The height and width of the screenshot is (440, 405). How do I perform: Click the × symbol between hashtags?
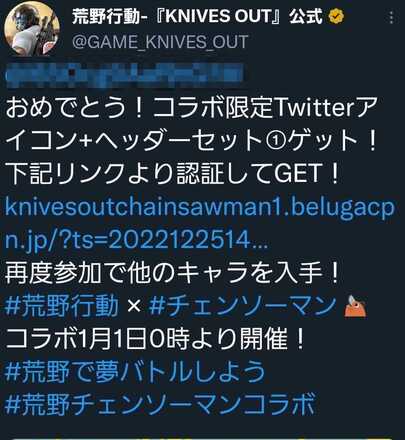click(134, 306)
